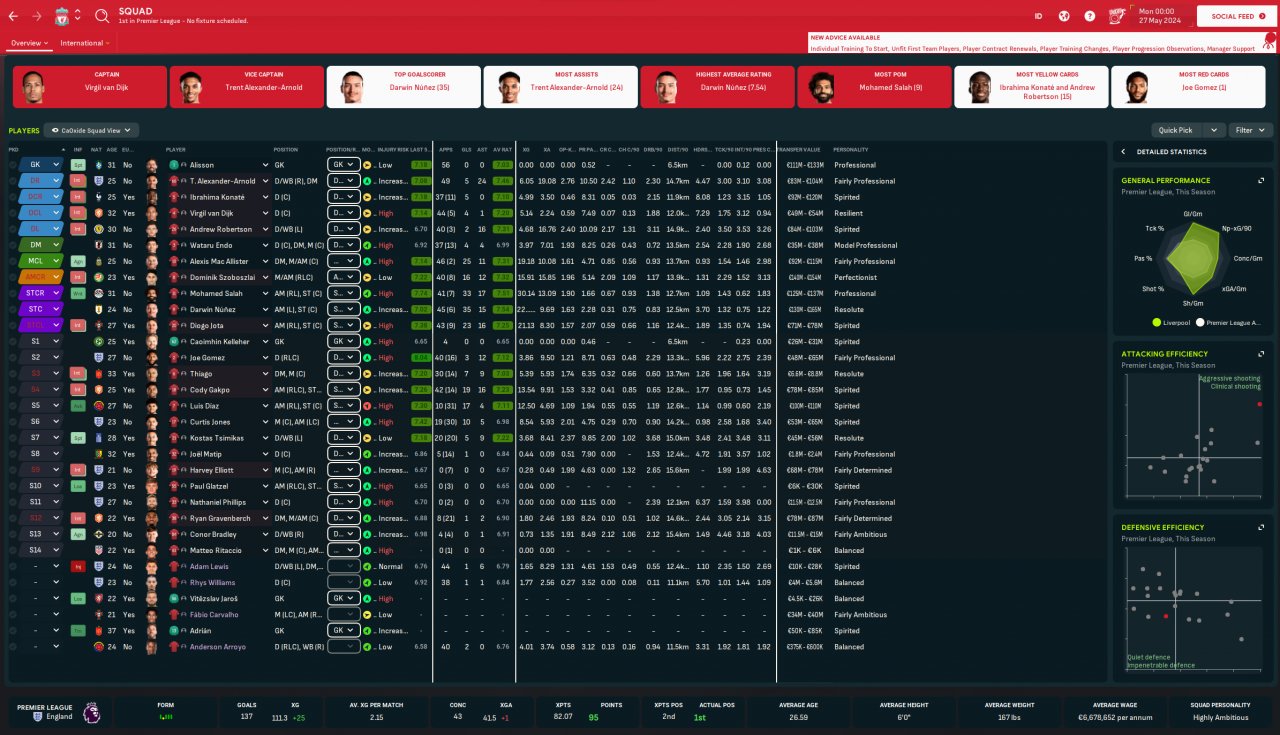
Task: Expand the Defensive Efficiency chart icon
Action: [x=1261, y=527]
